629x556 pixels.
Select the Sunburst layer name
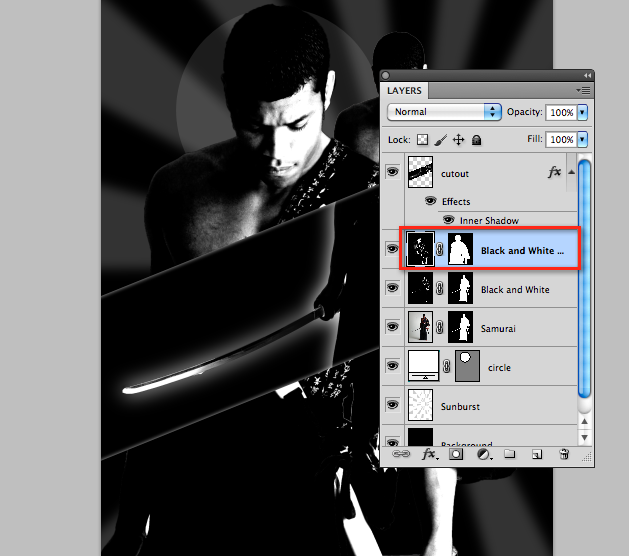[460, 406]
